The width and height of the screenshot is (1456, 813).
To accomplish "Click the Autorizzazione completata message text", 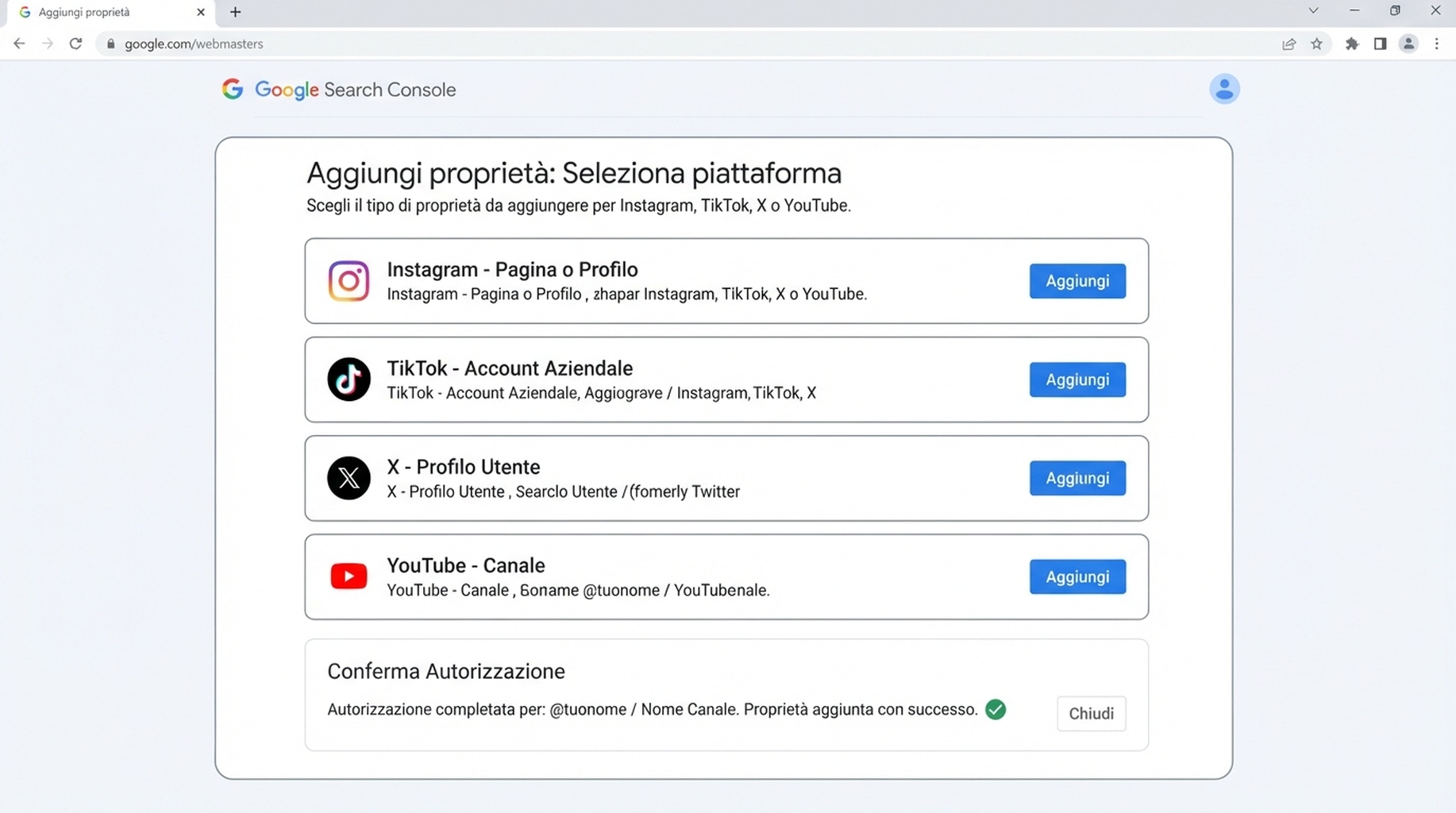I will point(652,709).
